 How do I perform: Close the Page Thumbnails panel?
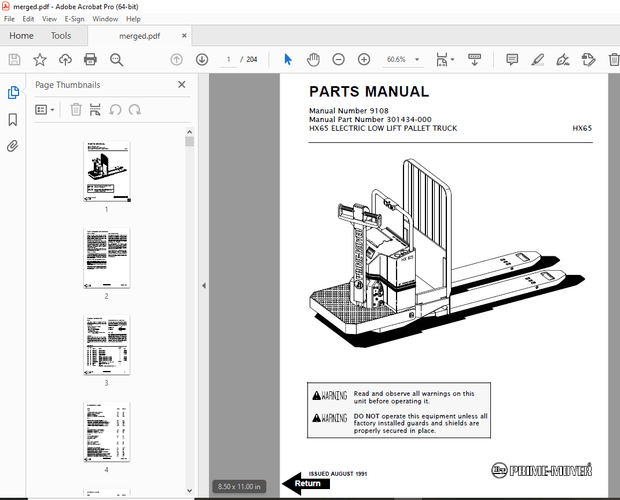(181, 85)
